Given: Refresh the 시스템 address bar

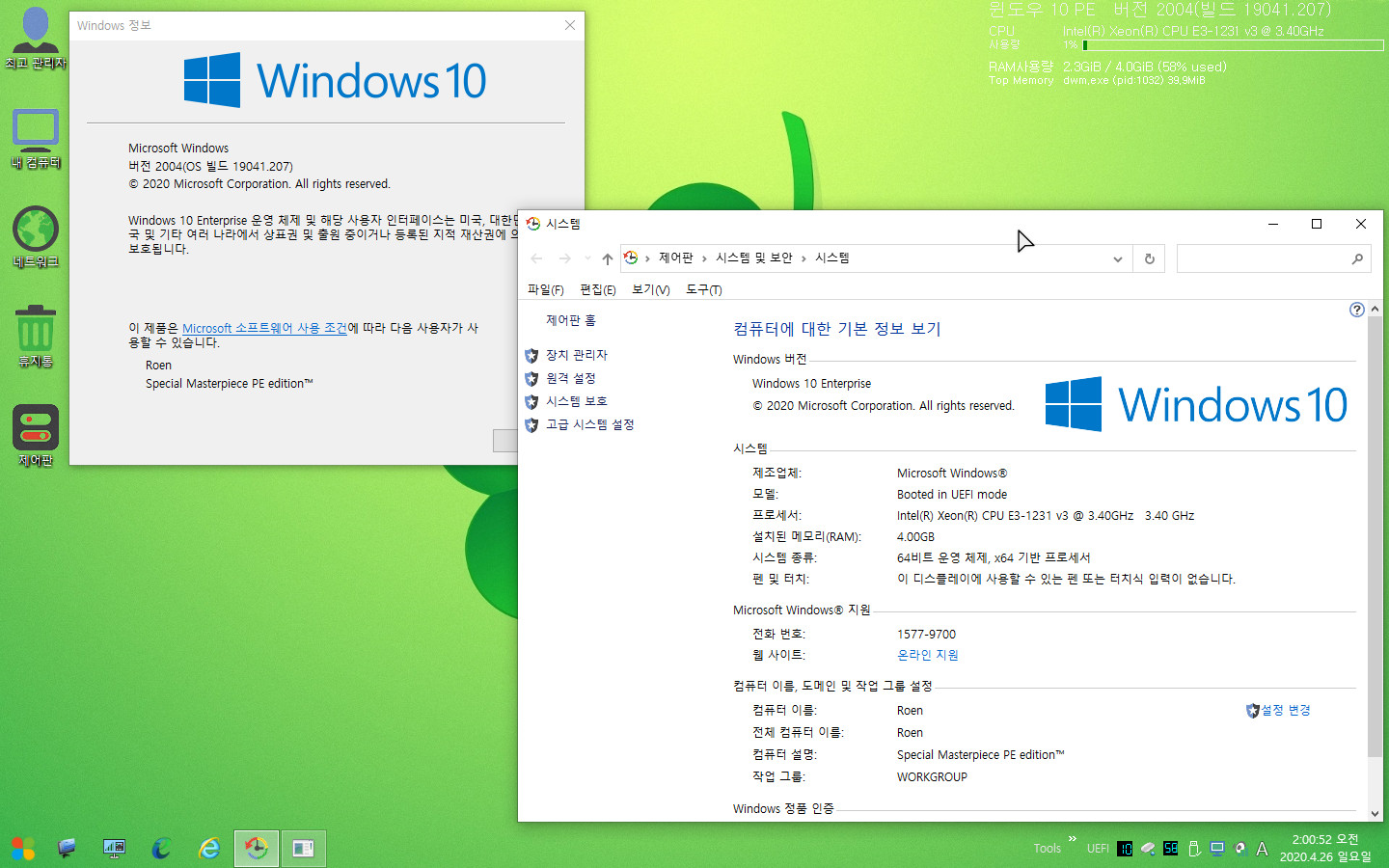Looking at the screenshot, I should click(1149, 258).
